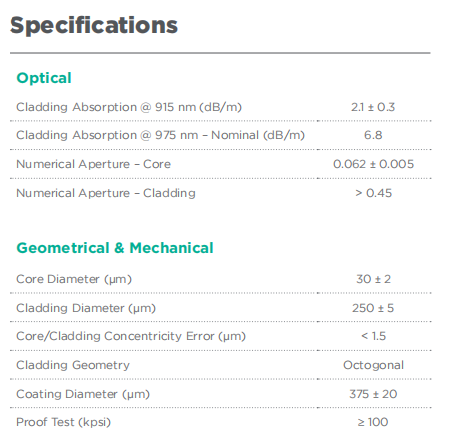Screen dimensions: 464x437
Task: Select the 250 ± 5 value
Action: tap(373, 308)
